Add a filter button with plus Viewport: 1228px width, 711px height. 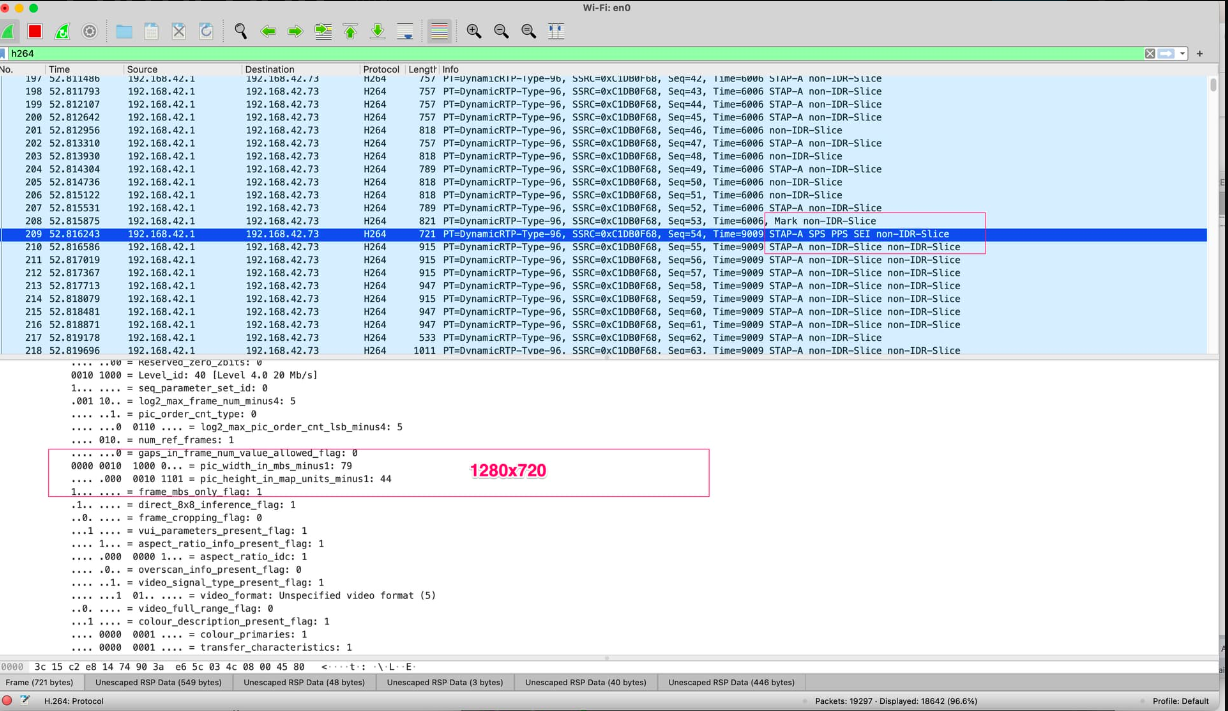(1200, 53)
